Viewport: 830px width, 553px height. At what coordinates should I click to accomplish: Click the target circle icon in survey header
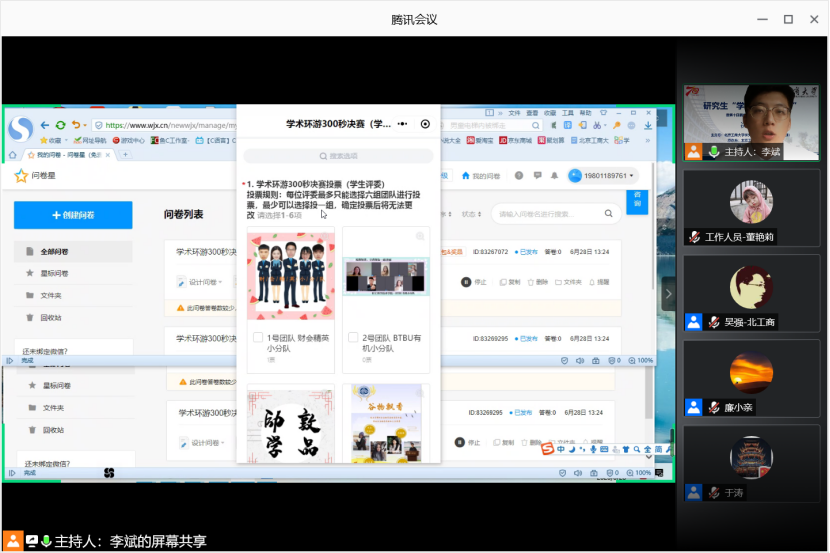(x=425, y=124)
